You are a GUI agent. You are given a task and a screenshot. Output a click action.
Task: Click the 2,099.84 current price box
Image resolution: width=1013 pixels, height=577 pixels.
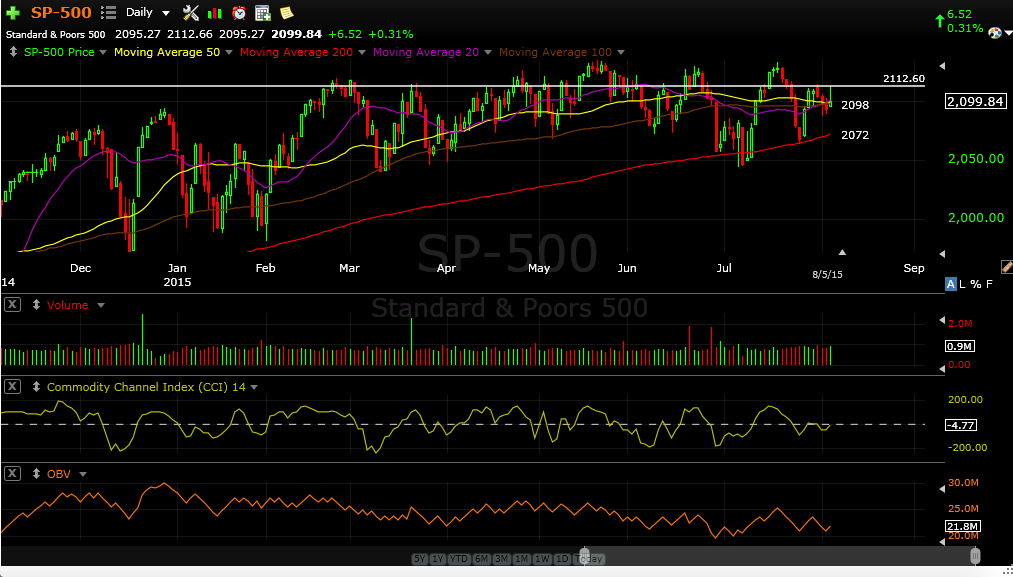pyautogui.click(x=975, y=101)
